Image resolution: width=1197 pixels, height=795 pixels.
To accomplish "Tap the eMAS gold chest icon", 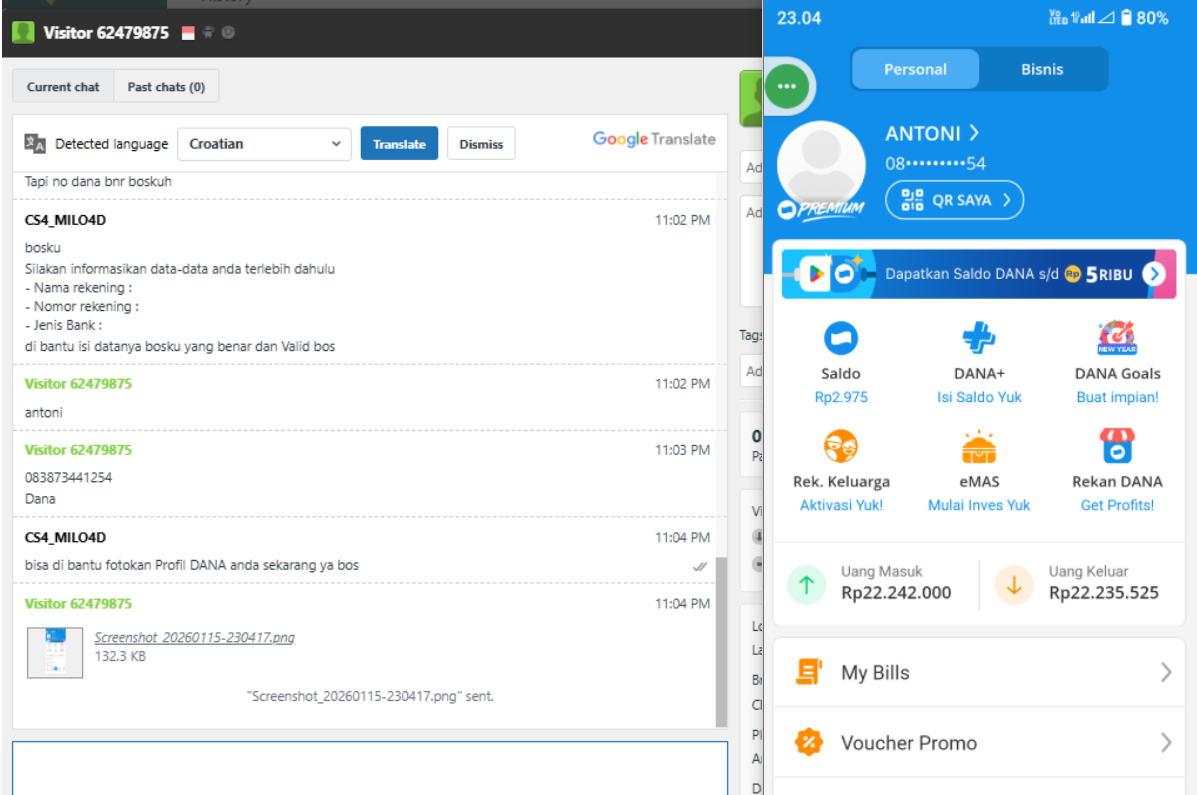I will click(x=979, y=447).
